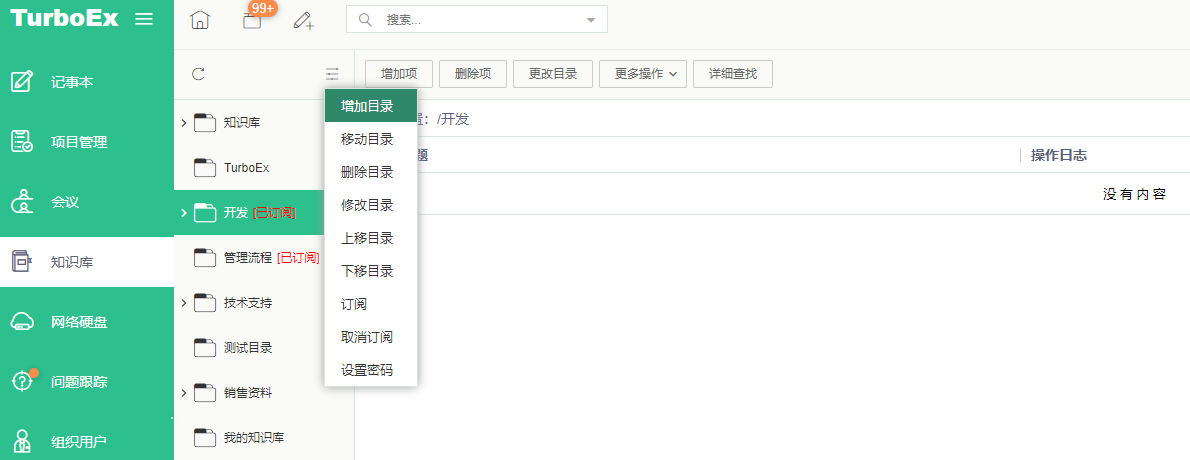Image resolution: width=1190 pixels, height=460 pixels.
Task: Open 网络硬盘 in the sidebar
Action: point(87,322)
